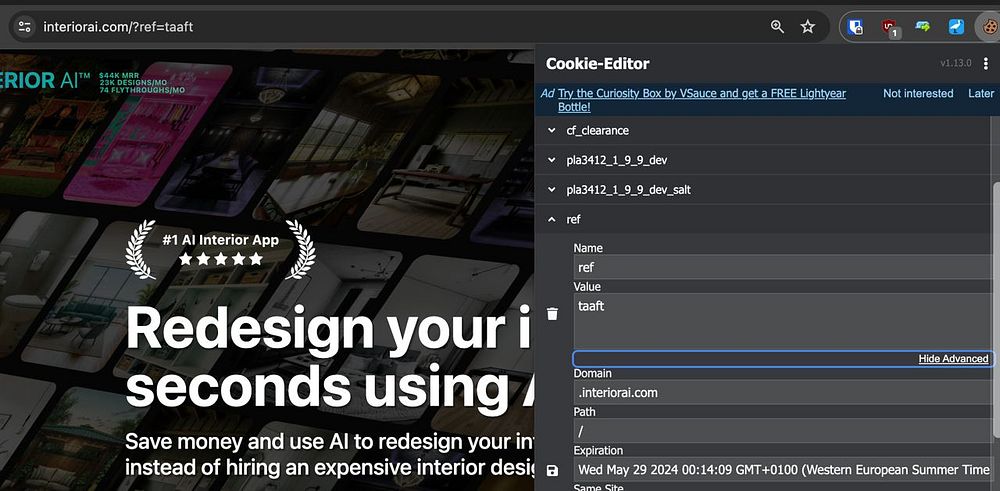Image resolution: width=1000 pixels, height=491 pixels.
Task: Open the uBlock Origin extension icon
Action: [889, 27]
